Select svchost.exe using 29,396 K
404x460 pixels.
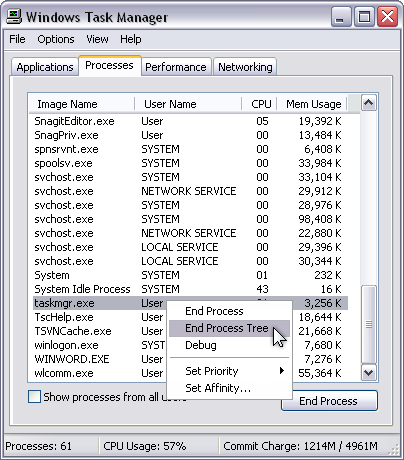click(190, 247)
